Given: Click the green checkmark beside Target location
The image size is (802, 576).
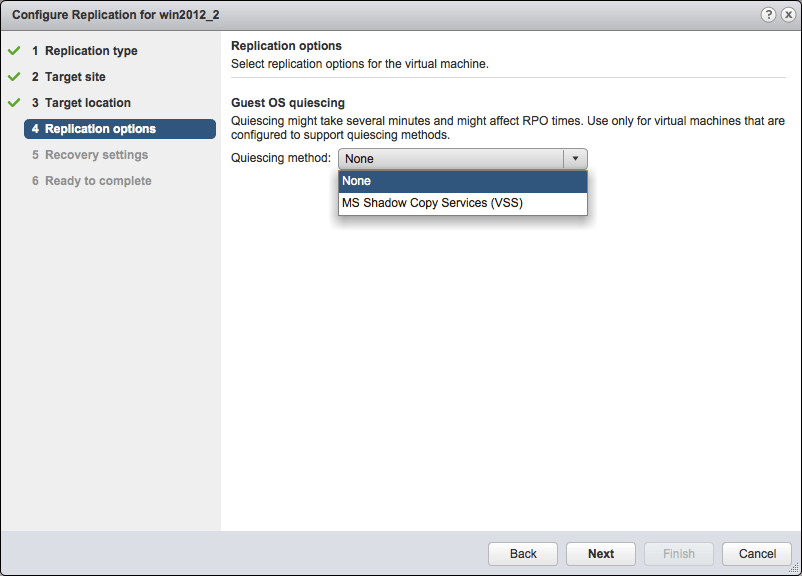Looking at the screenshot, I should coord(14,102).
